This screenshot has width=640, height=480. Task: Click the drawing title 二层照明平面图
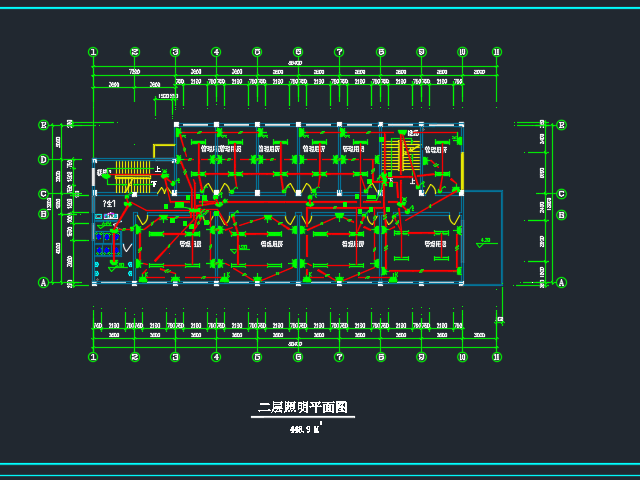pyautogui.click(x=302, y=408)
